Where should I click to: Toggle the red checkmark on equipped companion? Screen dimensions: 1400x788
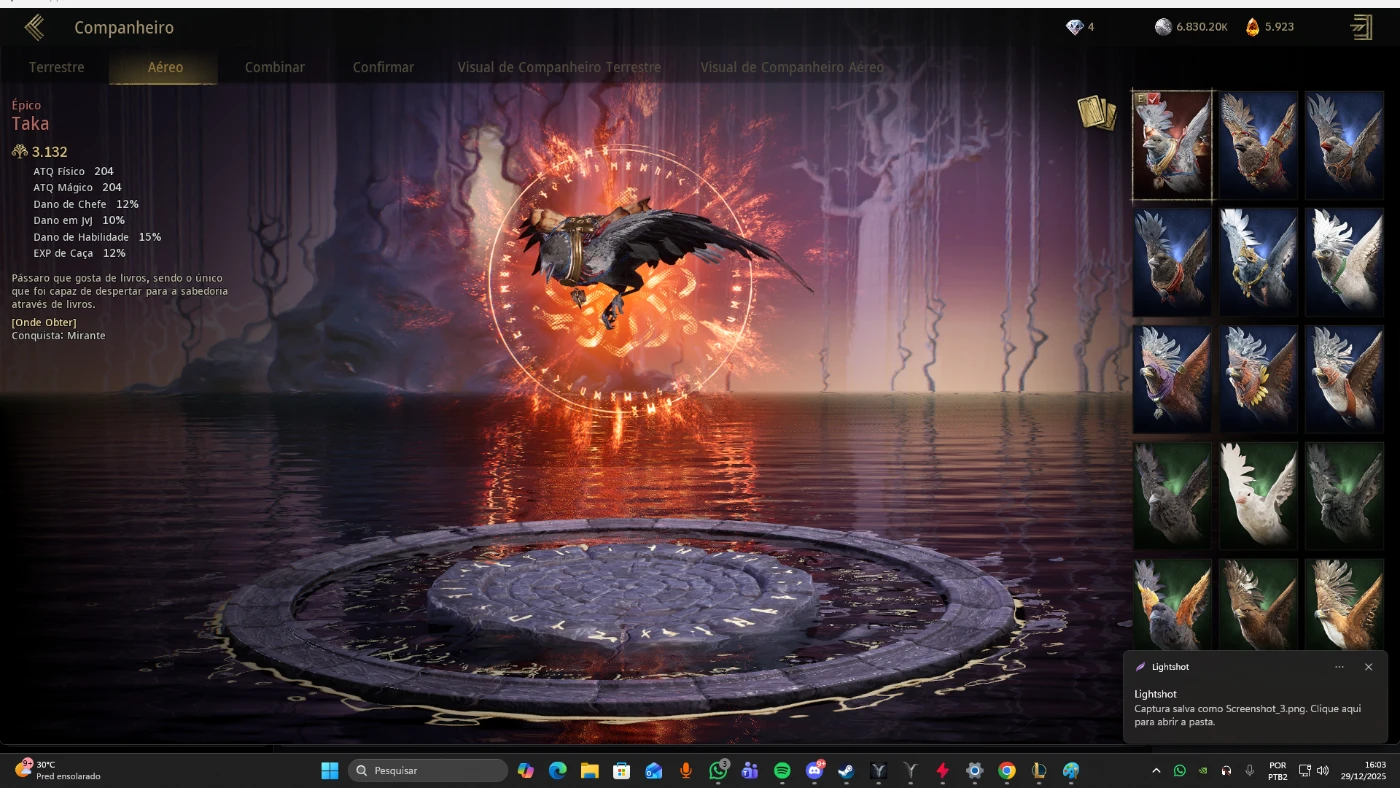(1154, 99)
